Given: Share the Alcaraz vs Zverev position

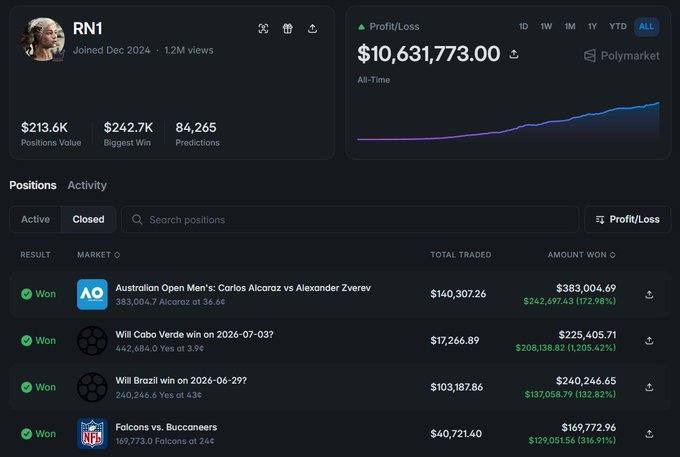Looking at the screenshot, I should tap(649, 294).
